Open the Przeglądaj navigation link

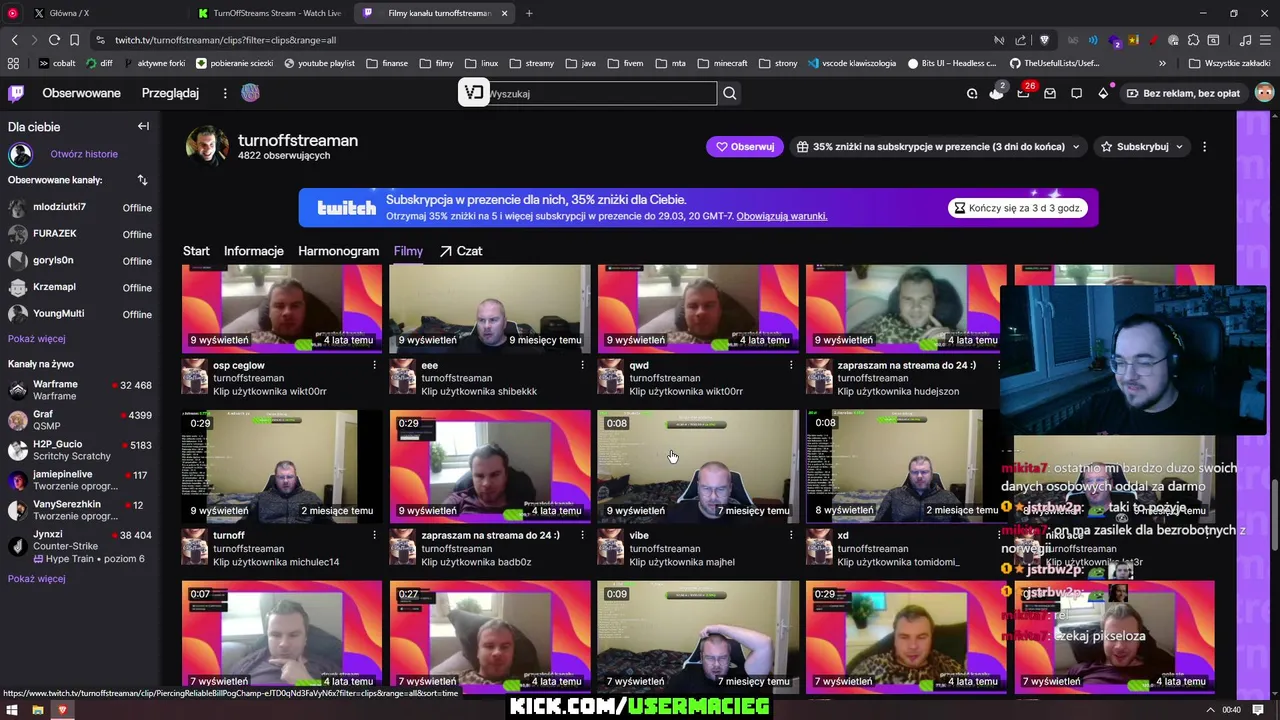[170, 93]
